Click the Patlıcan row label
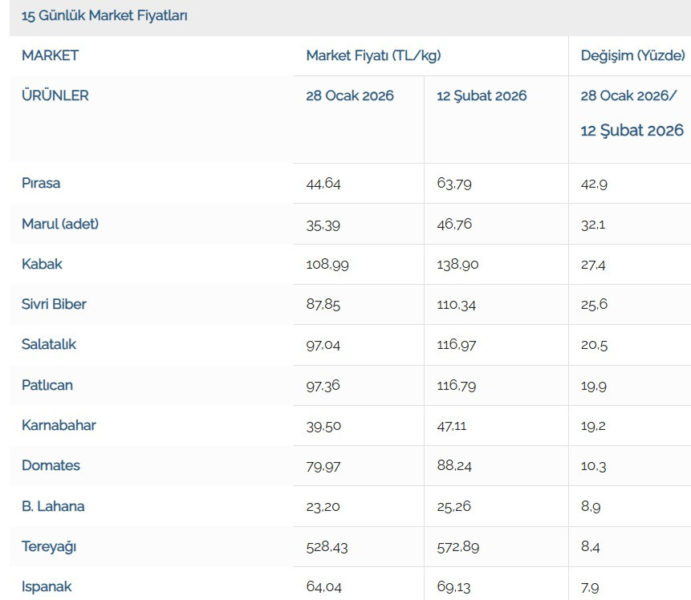This screenshot has width=691, height=600. [47, 385]
